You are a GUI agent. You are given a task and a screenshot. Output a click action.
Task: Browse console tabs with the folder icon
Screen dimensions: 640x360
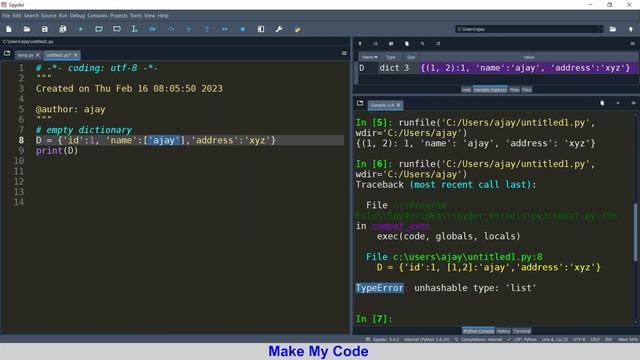coord(360,104)
